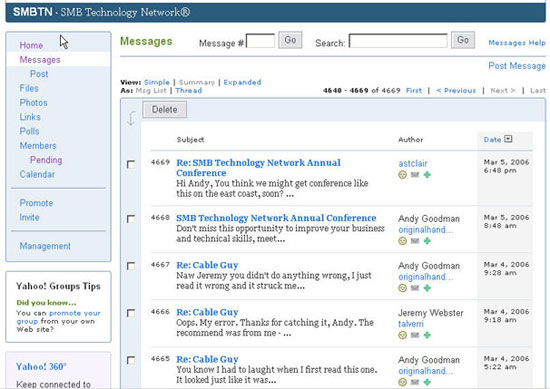Click the envelope icon under talverri
The image size is (550, 389).
(x=415, y=335)
